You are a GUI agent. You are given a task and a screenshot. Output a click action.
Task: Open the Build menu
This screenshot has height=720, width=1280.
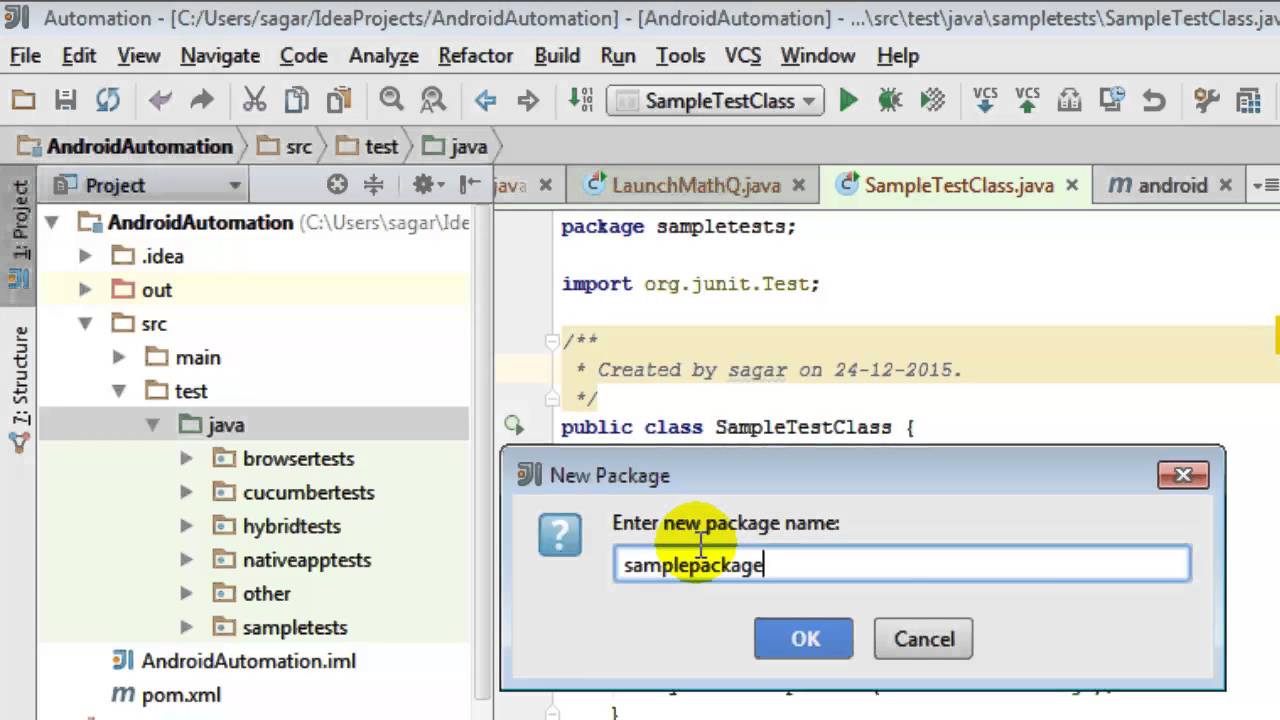click(x=557, y=56)
